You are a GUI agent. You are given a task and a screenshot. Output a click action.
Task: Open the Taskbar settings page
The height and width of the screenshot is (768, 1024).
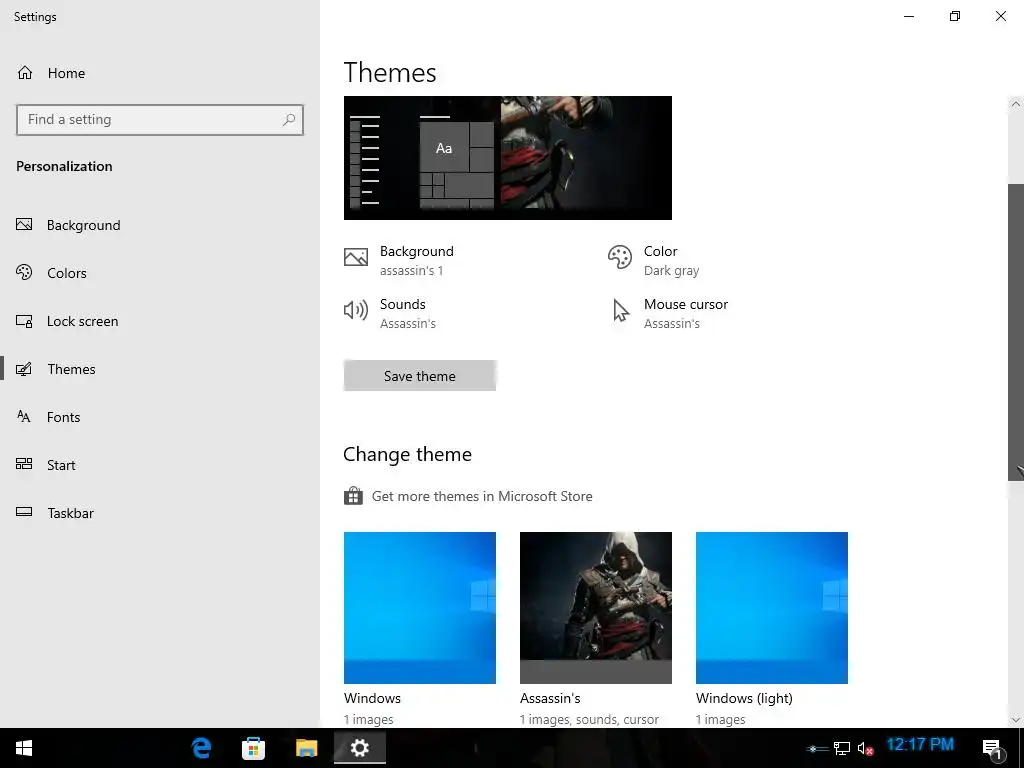(71, 513)
